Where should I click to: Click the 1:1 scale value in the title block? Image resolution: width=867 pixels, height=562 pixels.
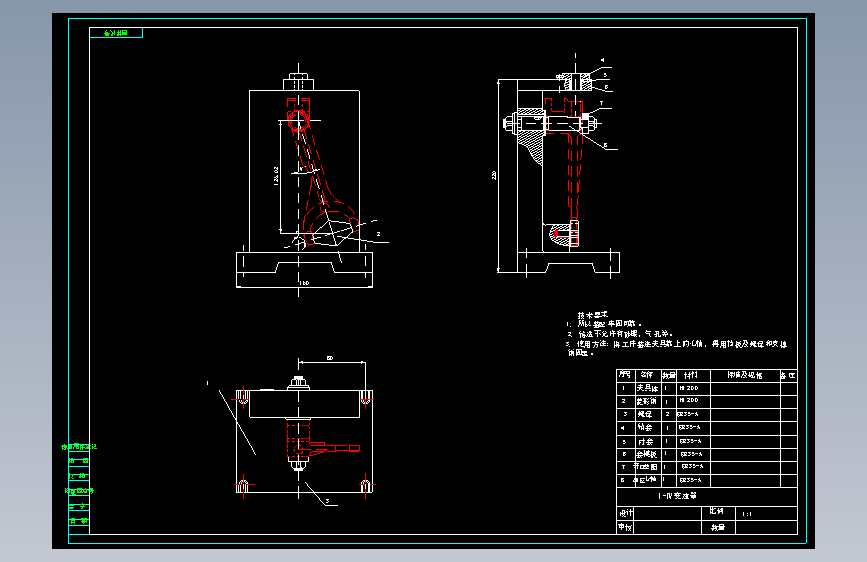pos(747,514)
